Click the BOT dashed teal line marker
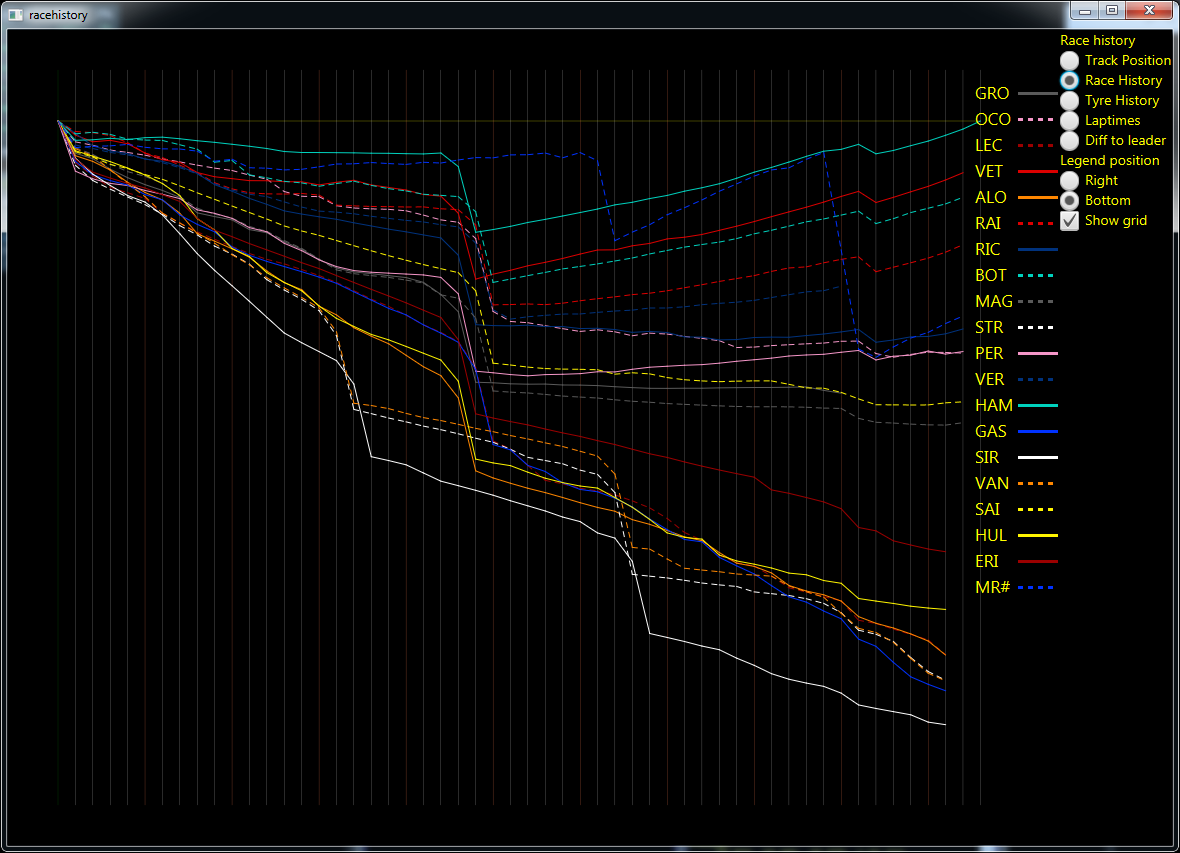Image resolution: width=1180 pixels, height=853 pixels. tap(1037, 275)
